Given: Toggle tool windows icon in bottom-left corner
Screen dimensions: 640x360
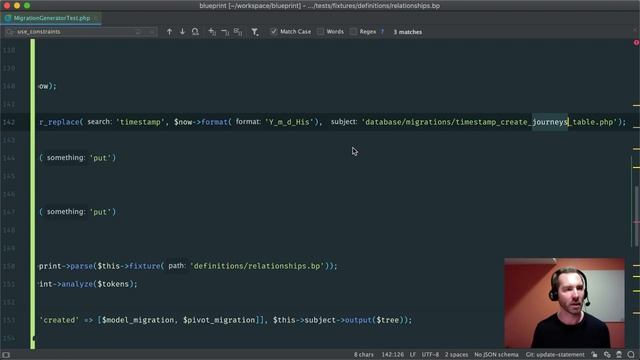Looking at the screenshot, I should [6, 355].
